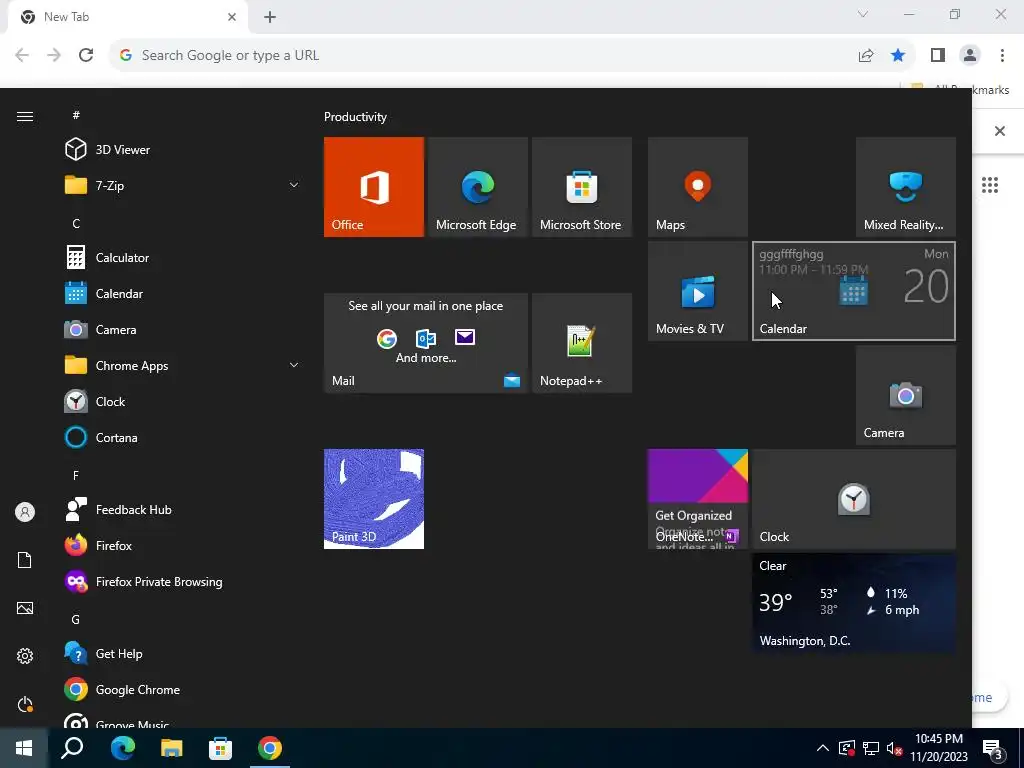
Task: Open taskbar clock showing 10:45 PM
Action: click(x=938, y=748)
